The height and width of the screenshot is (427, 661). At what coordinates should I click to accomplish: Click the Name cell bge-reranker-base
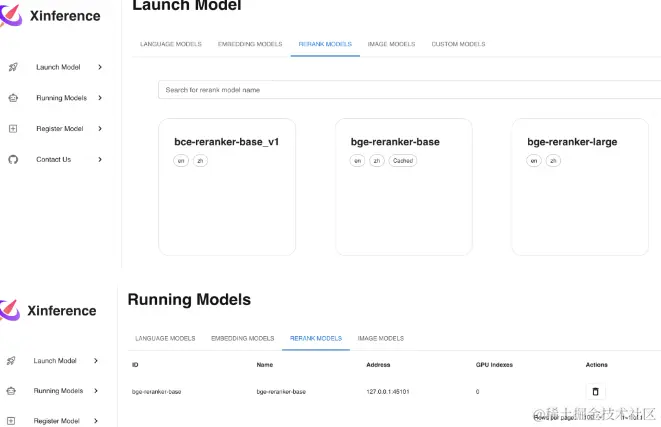281,392
